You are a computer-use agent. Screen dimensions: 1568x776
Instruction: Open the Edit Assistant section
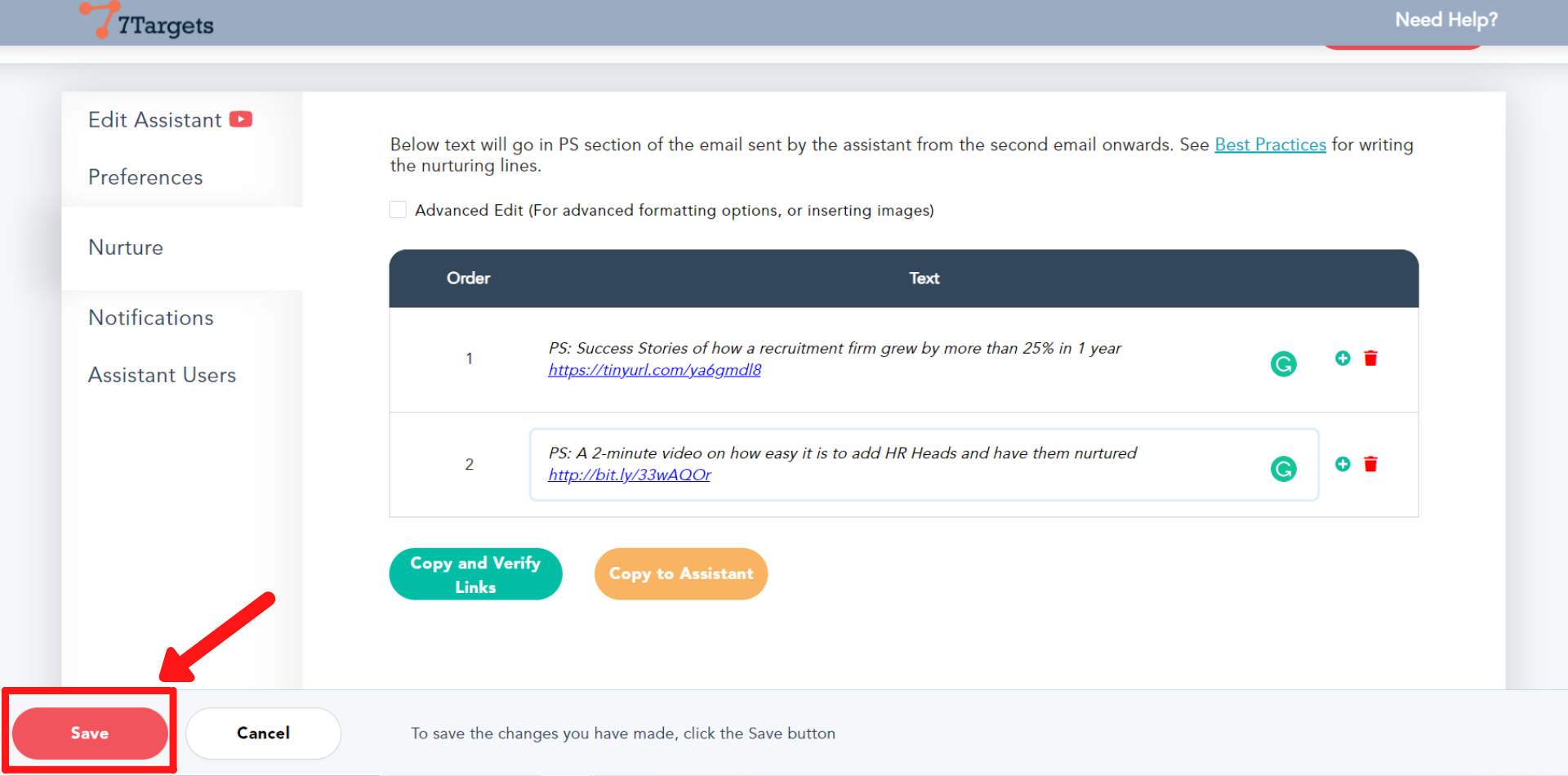pyautogui.click(x=154, y=120)
